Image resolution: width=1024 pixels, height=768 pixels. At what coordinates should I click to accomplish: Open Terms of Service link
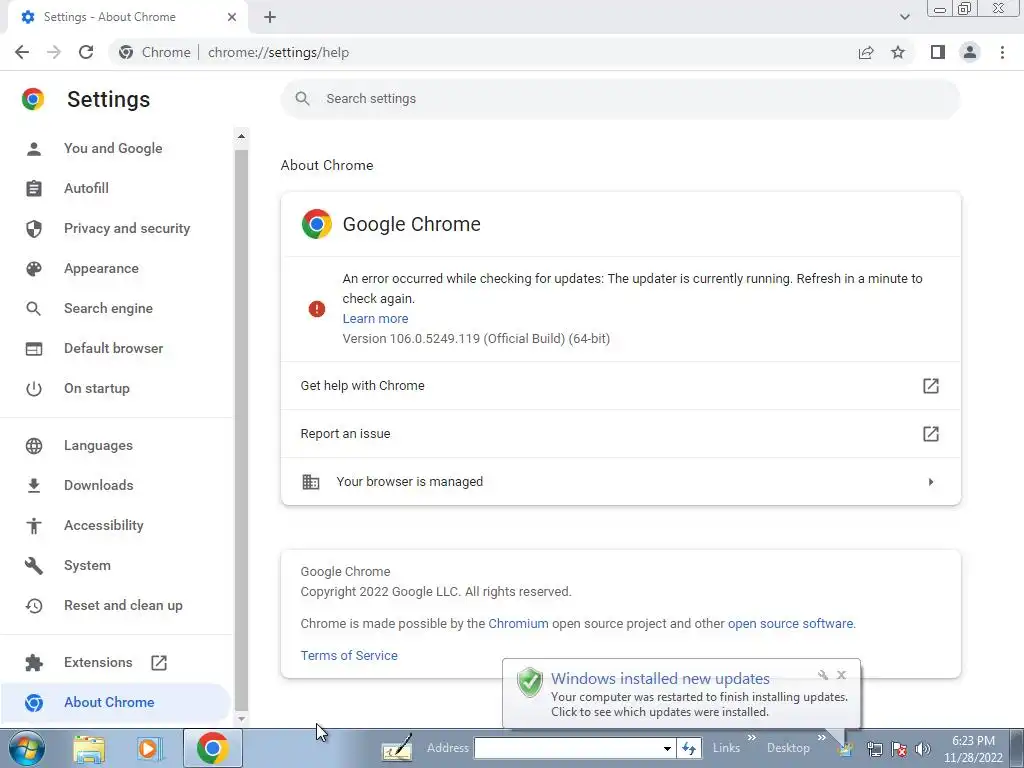(x=349, y=656)
